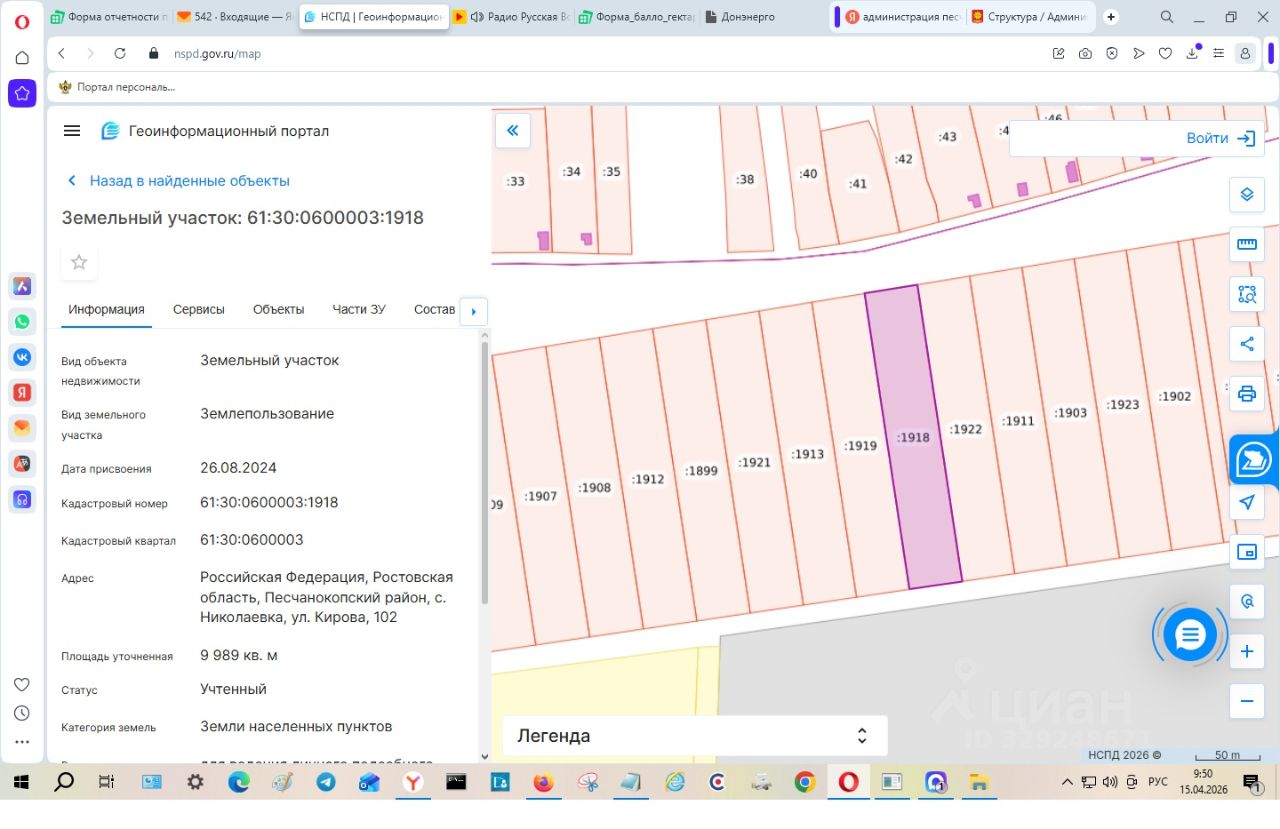Open the Портал персональ... bookmark
1280x829 pixels.
coord(116,87)
